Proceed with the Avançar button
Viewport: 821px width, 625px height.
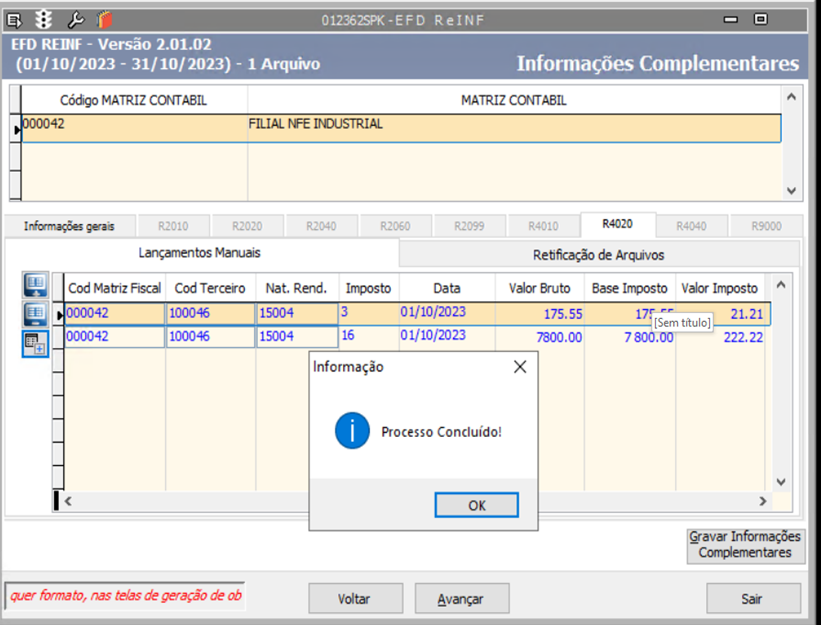pos(462,598)
